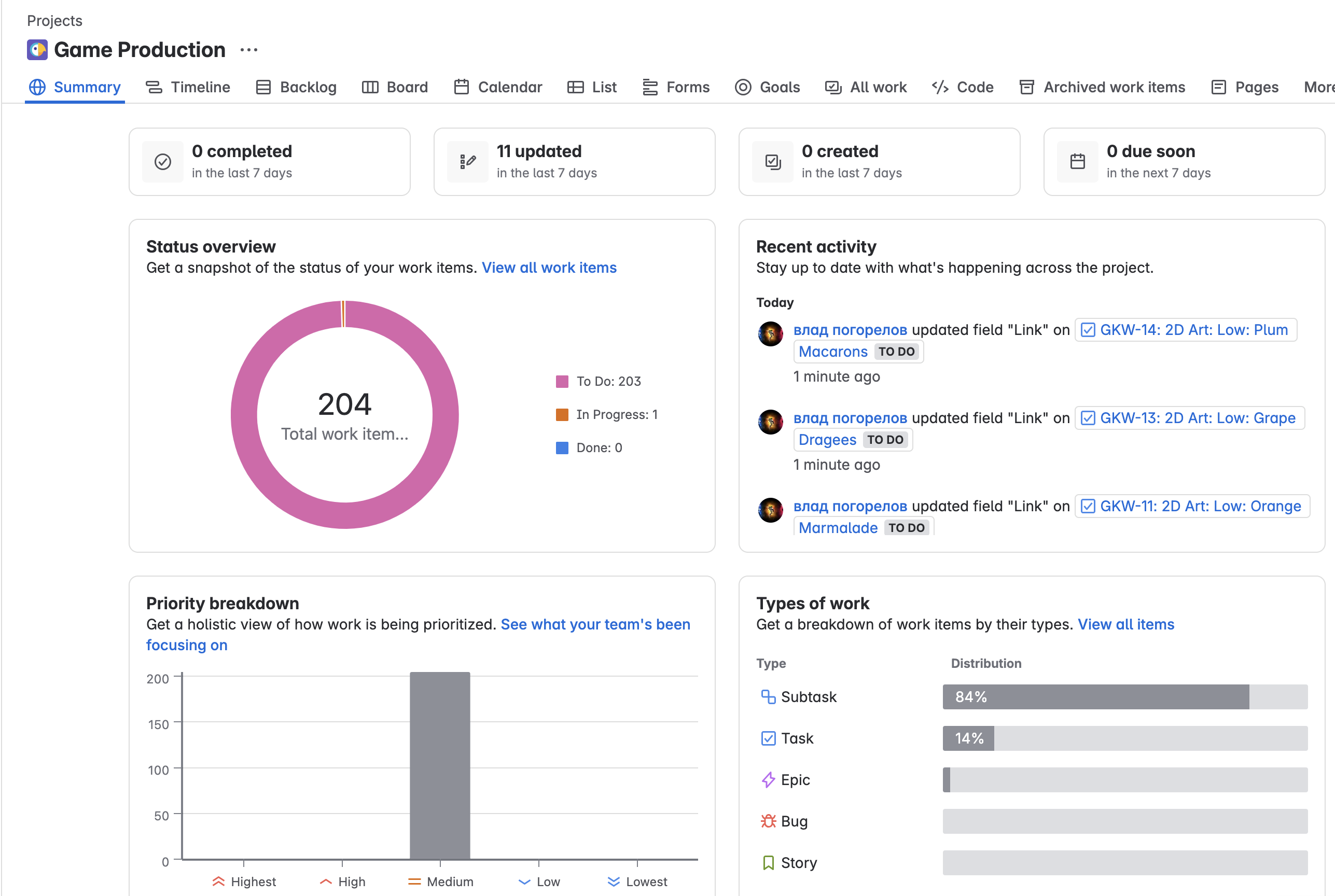Click the To Do pink legend swatch
The image size is (1335, 896).
pos(562,382)
